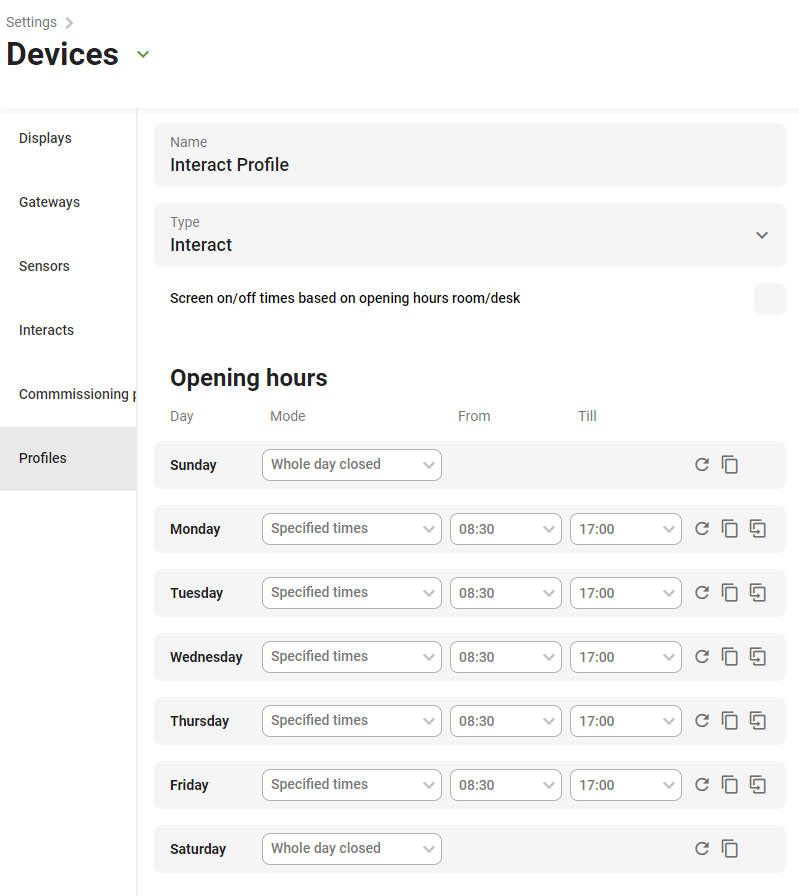The width and height of the screenshot is (799, 896).
Task: Click the reset icon on Thursday row
Action: pos(702,721)
